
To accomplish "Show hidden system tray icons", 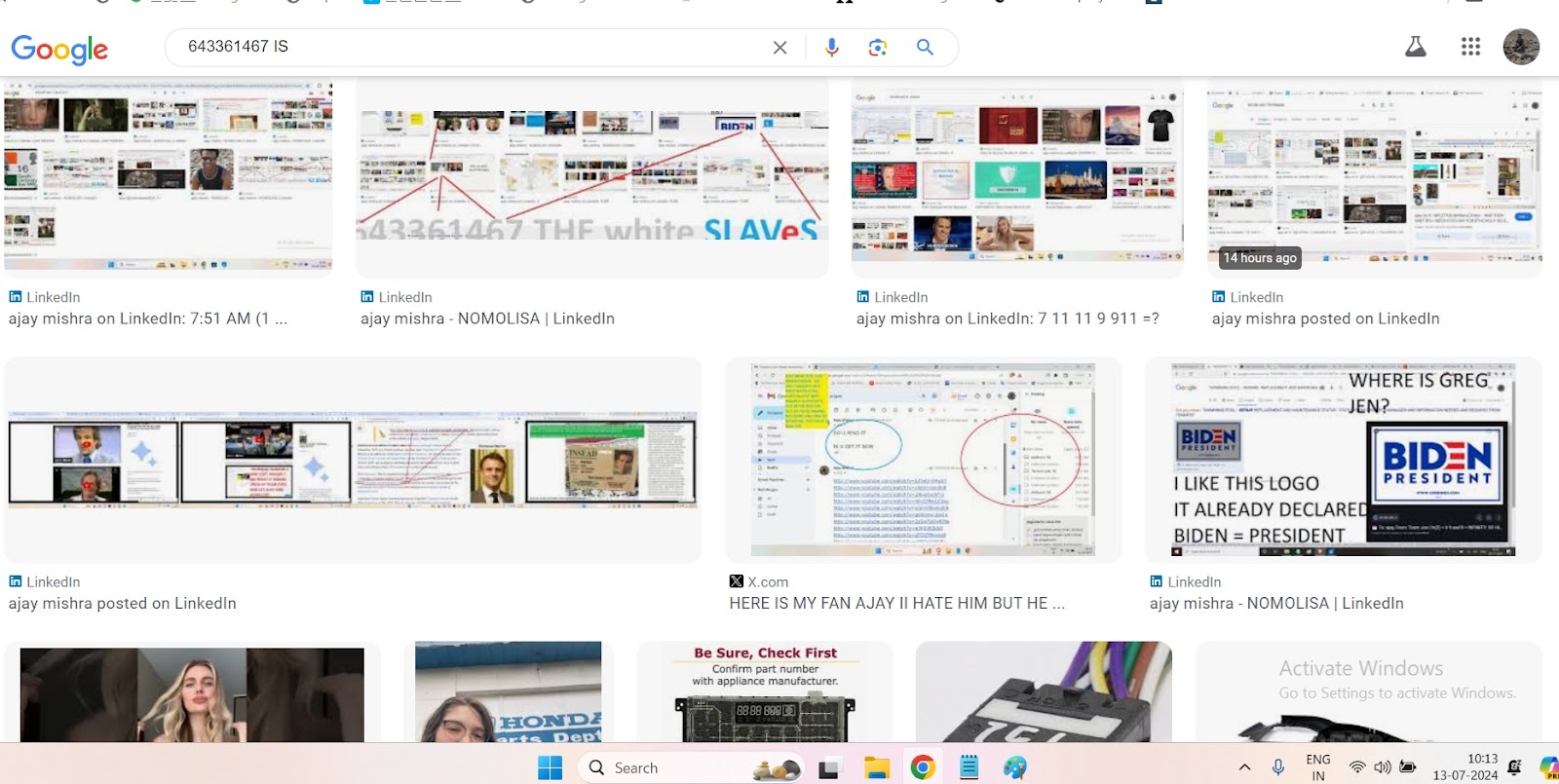I will click(1244, 767).
